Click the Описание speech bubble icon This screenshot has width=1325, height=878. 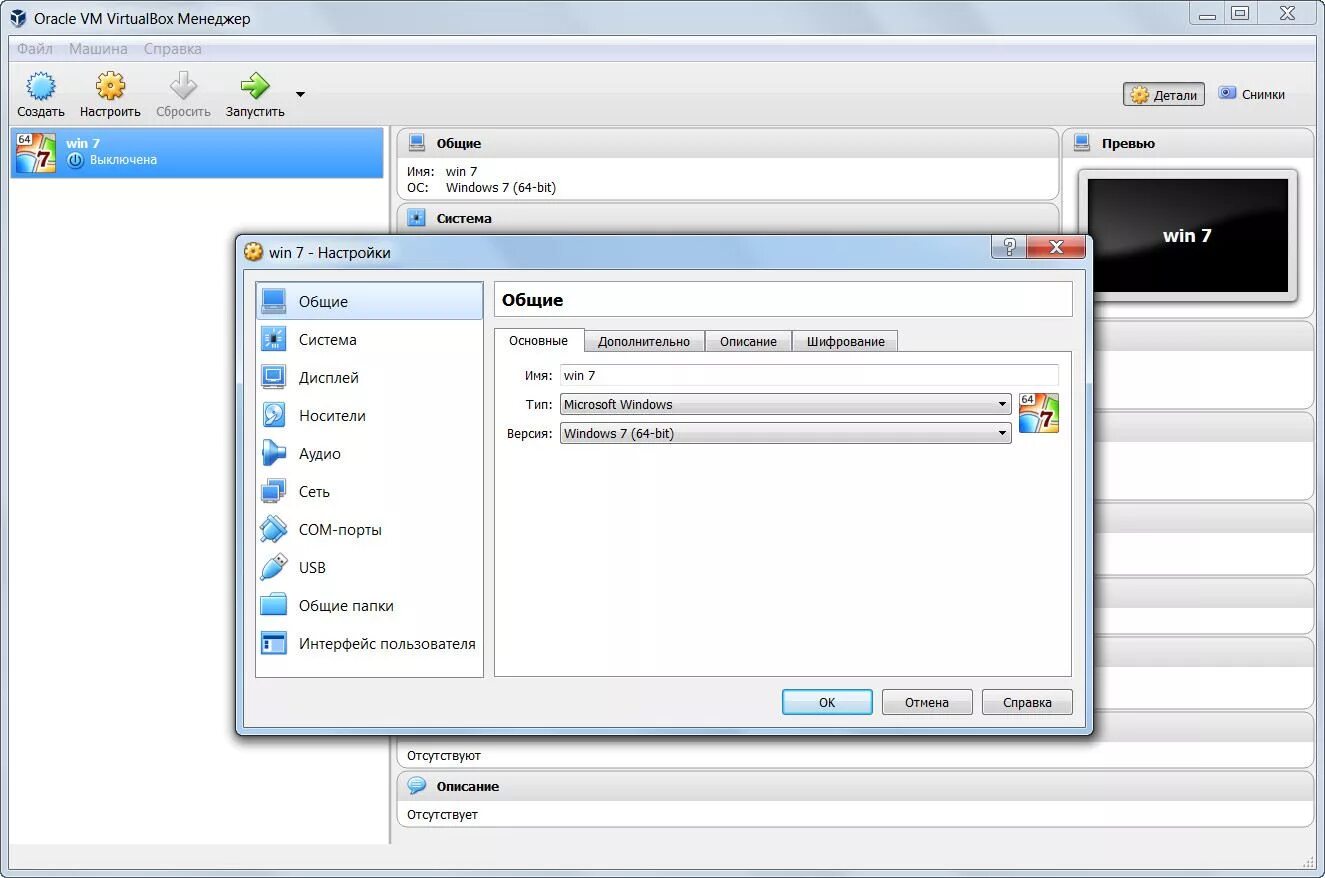tap(417, 786)
